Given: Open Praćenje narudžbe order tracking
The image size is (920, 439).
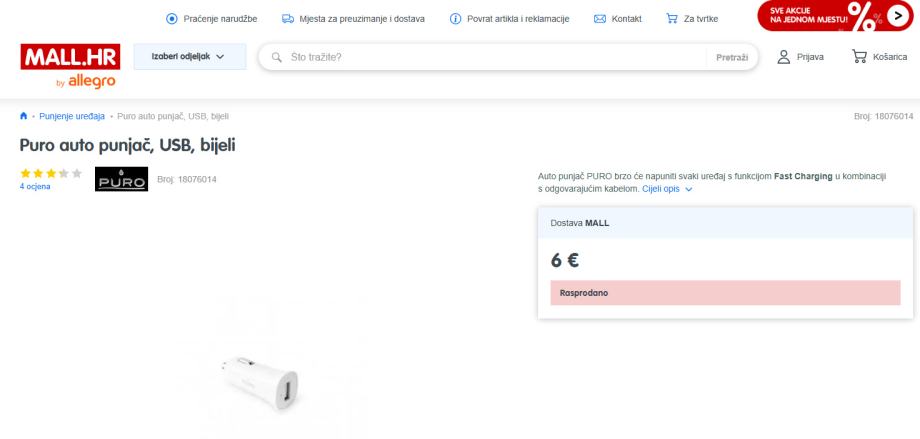Looking at the screenshot, I should pos(211,19).
